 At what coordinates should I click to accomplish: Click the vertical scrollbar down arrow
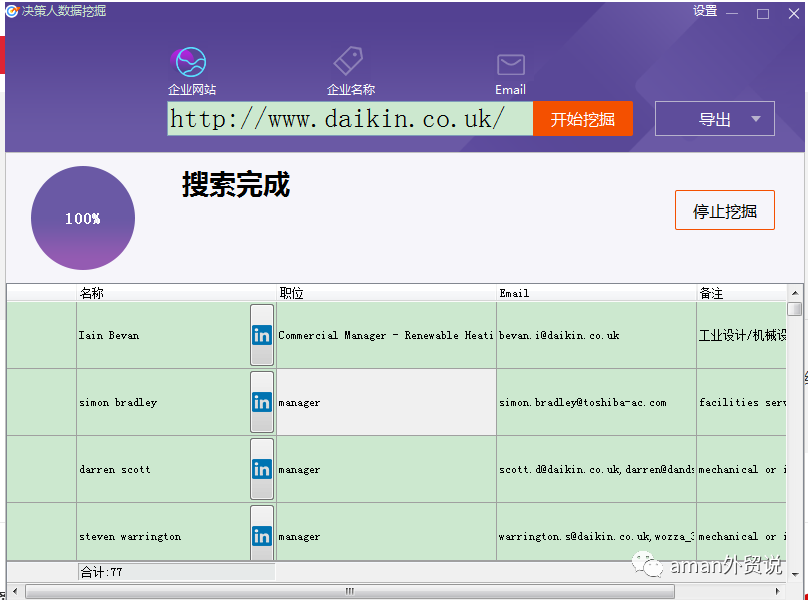795,574
